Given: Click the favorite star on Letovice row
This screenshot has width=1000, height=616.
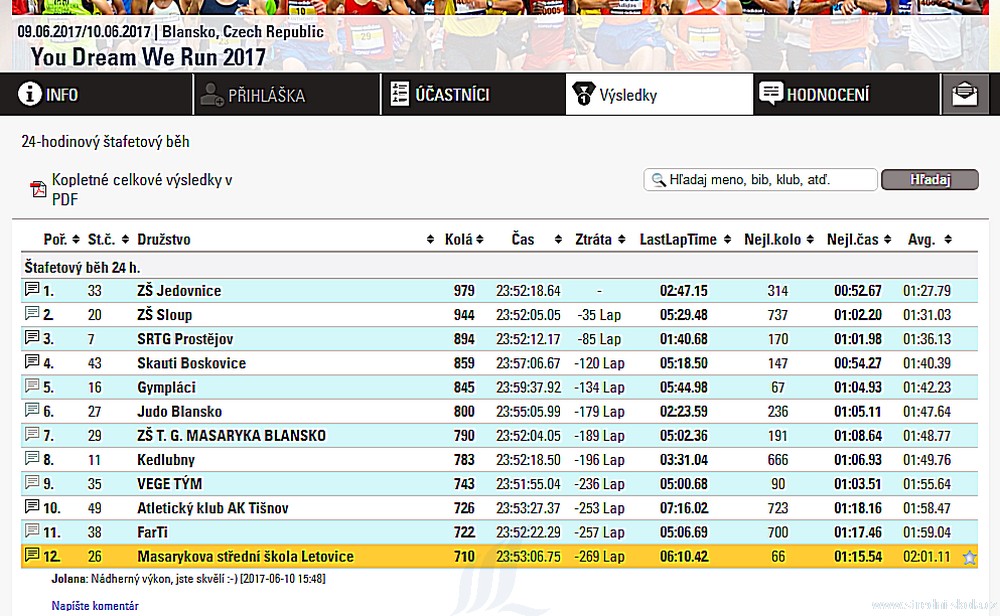Looking at the screenshot, I should 969,558.
